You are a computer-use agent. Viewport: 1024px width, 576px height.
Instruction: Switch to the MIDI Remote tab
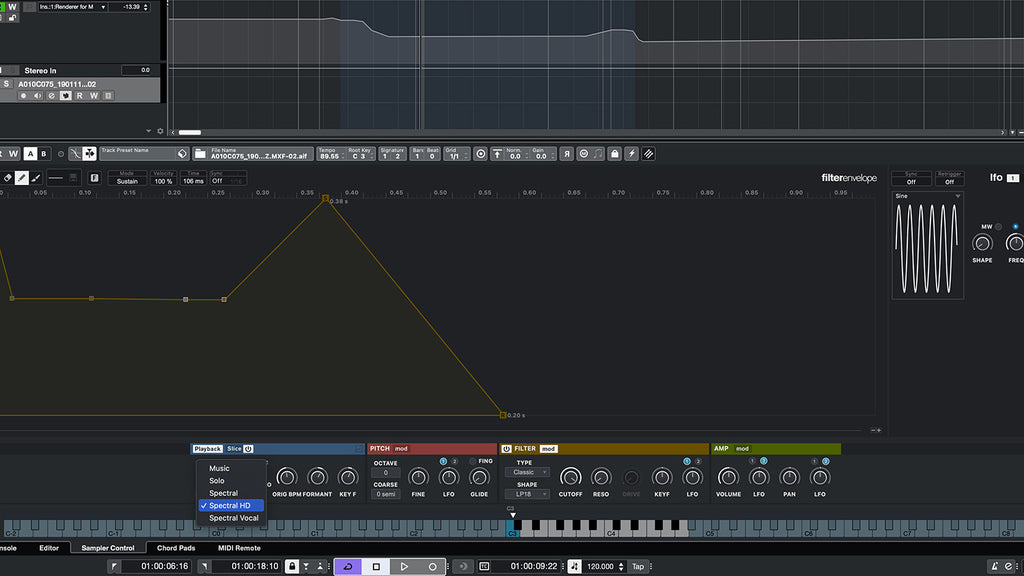tap(239, 548)
